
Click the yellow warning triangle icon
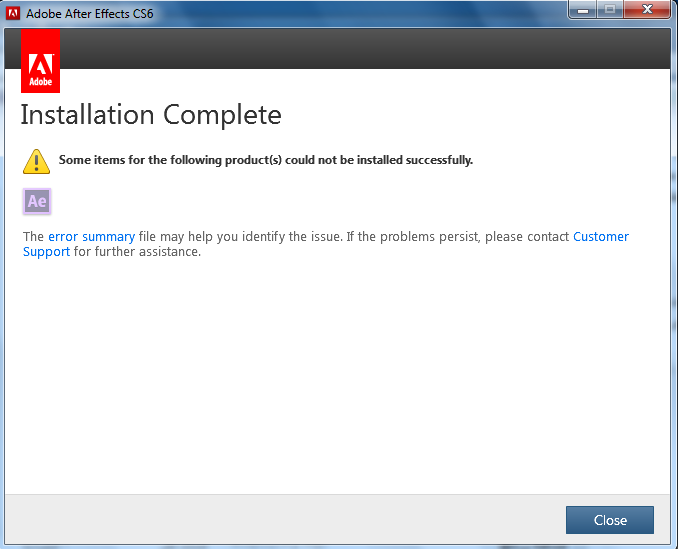point(36,161)
